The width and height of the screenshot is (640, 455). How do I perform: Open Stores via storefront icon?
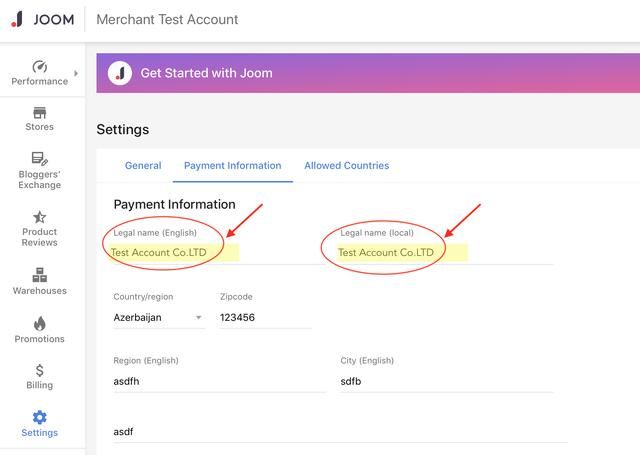coord(40,112)
